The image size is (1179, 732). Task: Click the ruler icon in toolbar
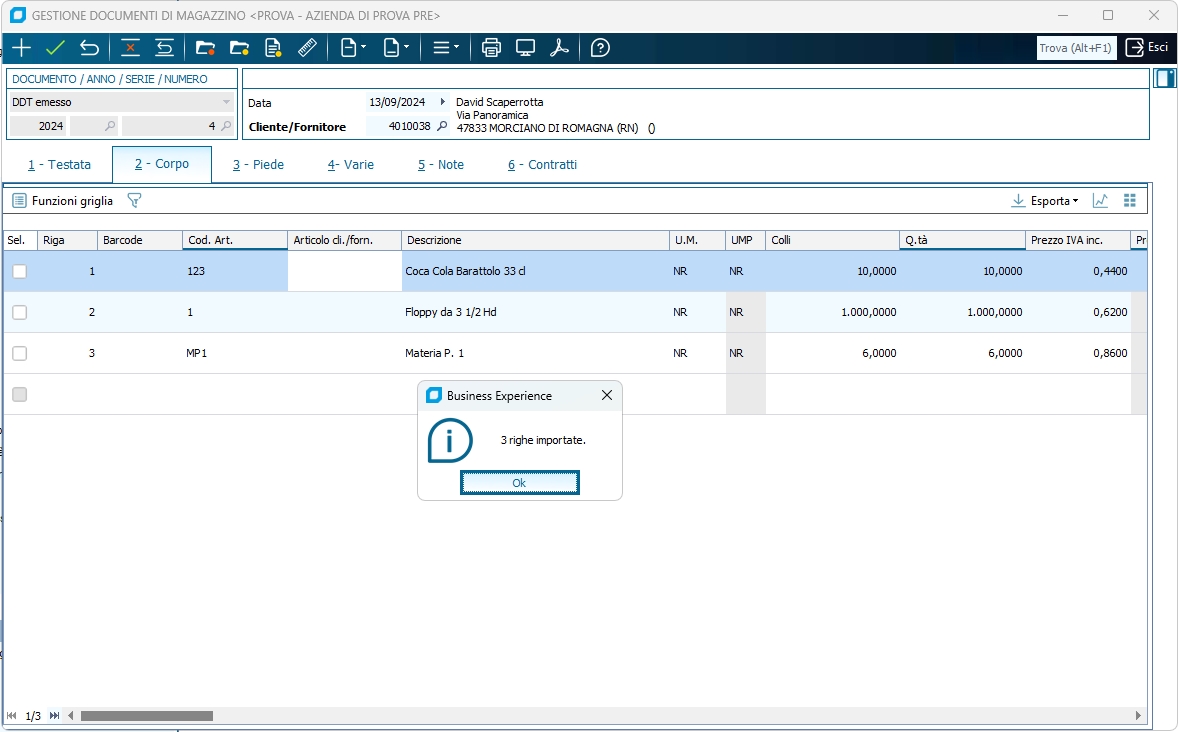click(307, 48)
